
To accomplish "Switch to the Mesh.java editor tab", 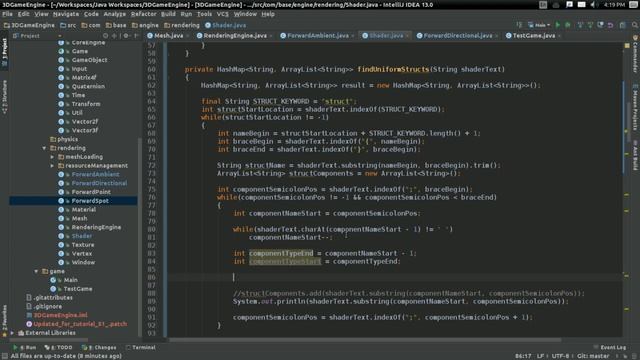I will [x=169, y=36].
